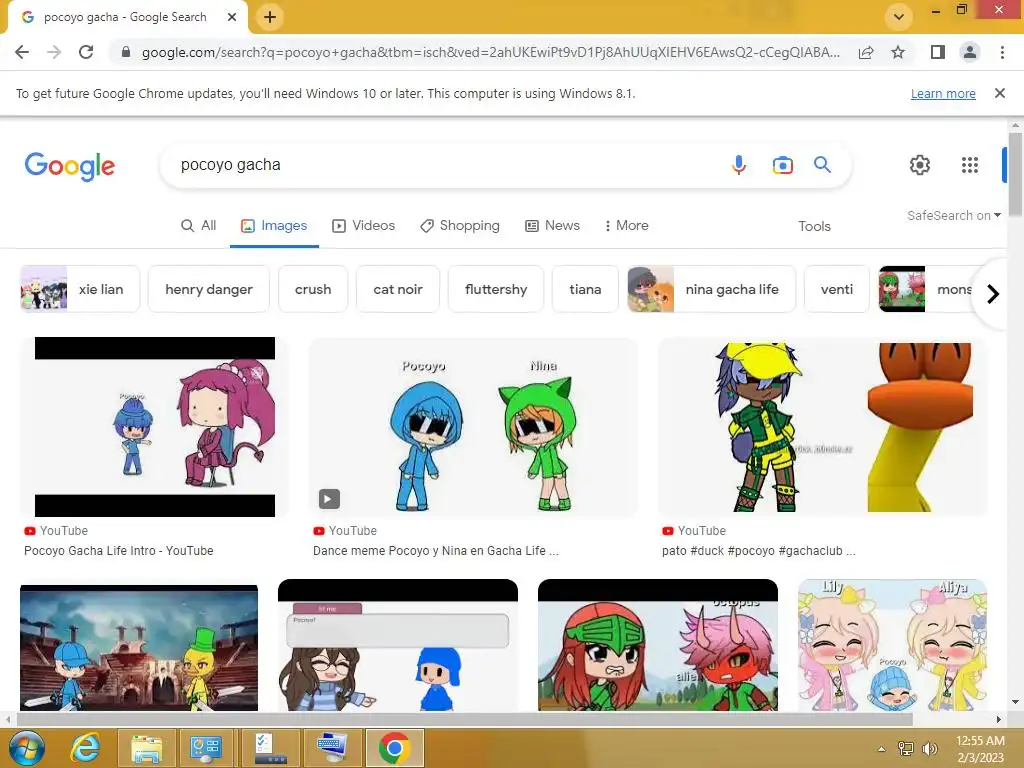The height and width of the screenshot is (768, 1024).
Task: Open the browser side panel
Action: coord(938,52)
